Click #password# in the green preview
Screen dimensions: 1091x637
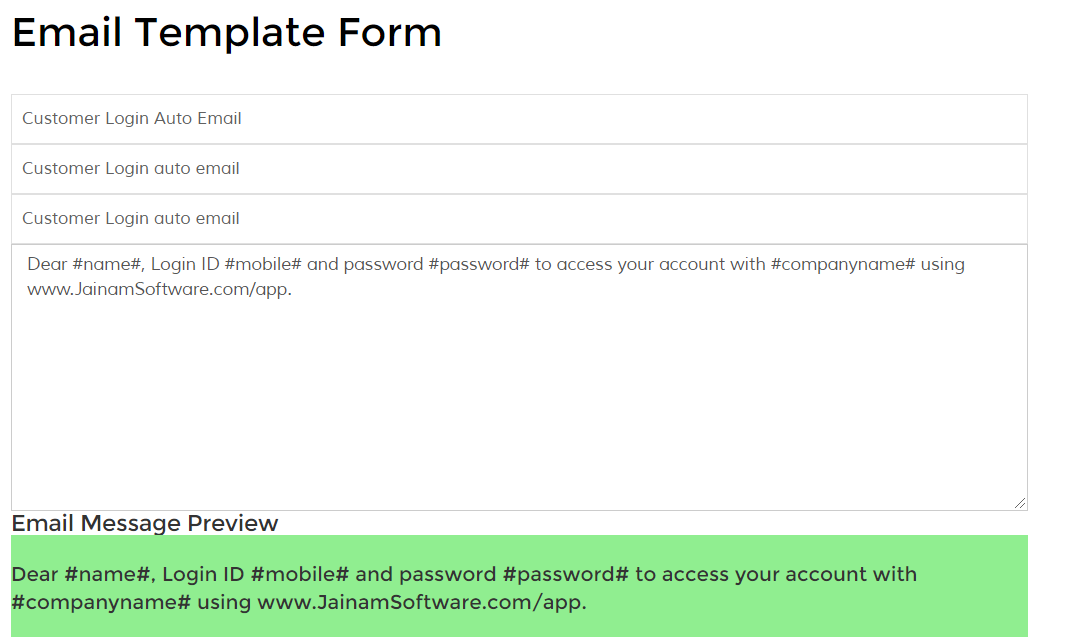(566, 575)
